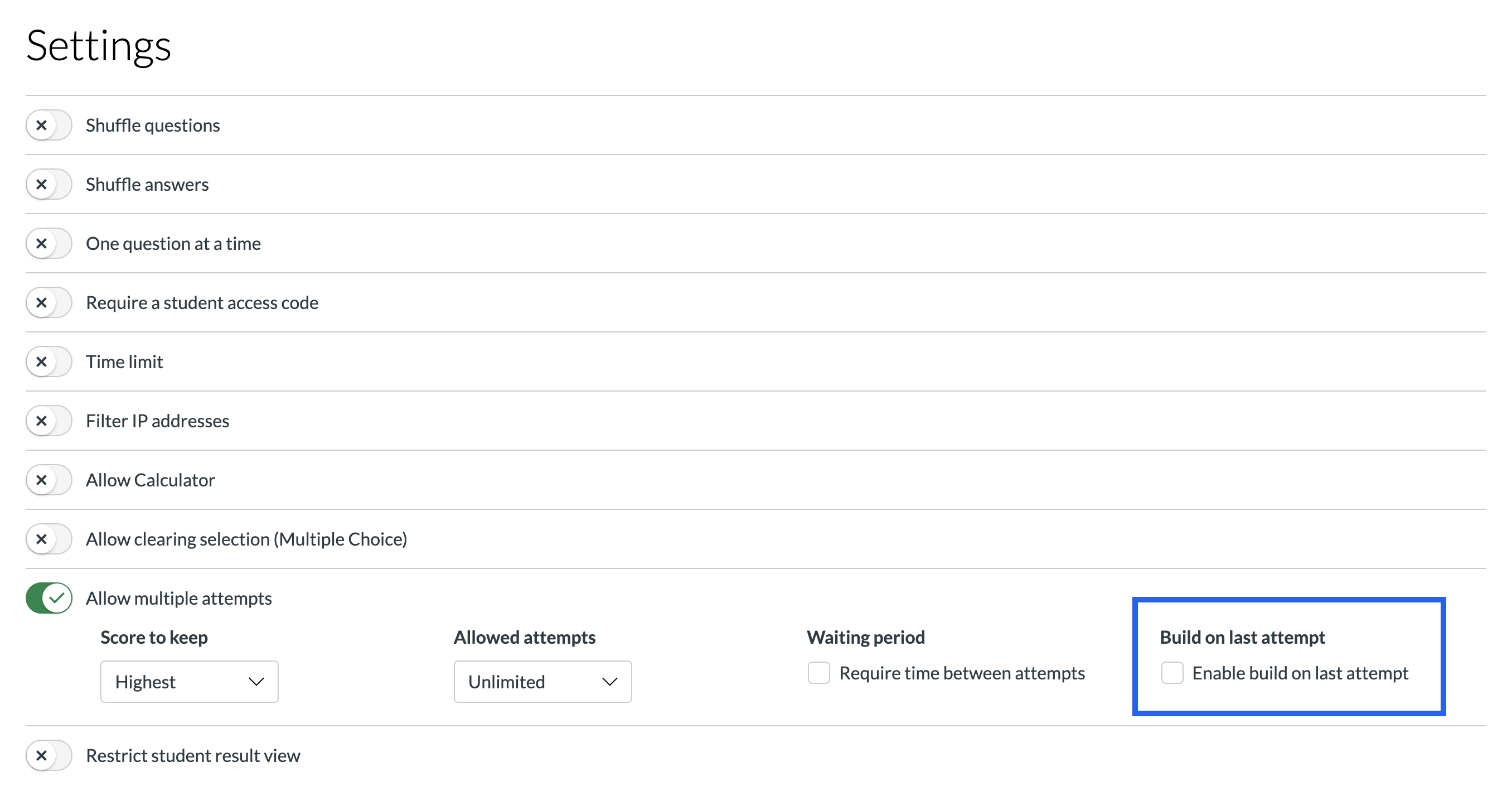
Task: Turn on Filter IP addresses
Action: click(x=49, y=421)
